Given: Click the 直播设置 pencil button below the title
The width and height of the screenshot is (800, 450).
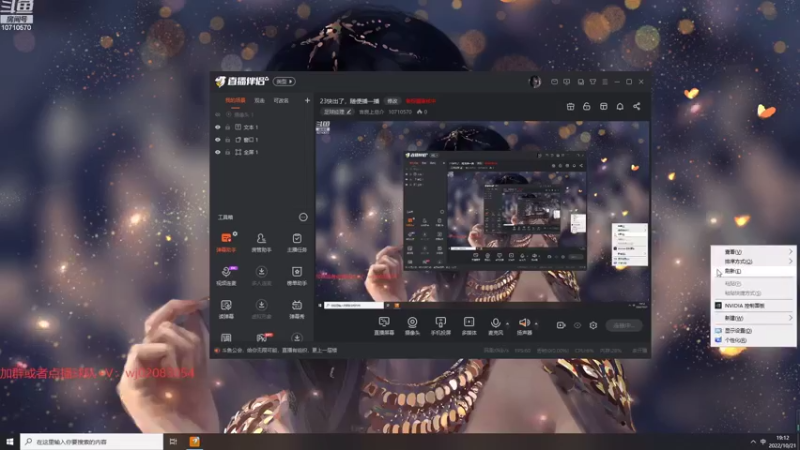Looking at the screenshot, I should [337, 112].
